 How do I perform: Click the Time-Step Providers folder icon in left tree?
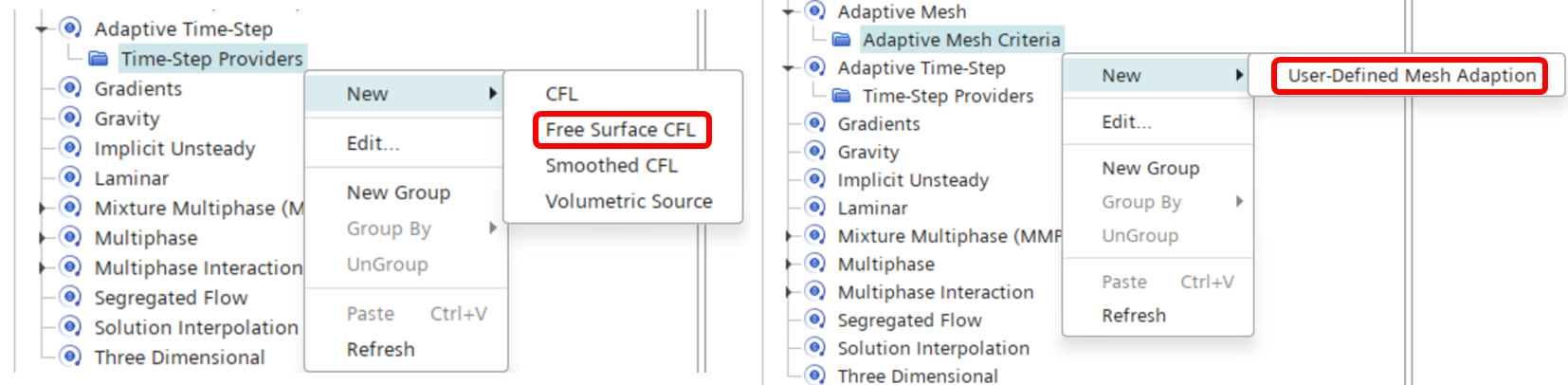pos(99,59)
